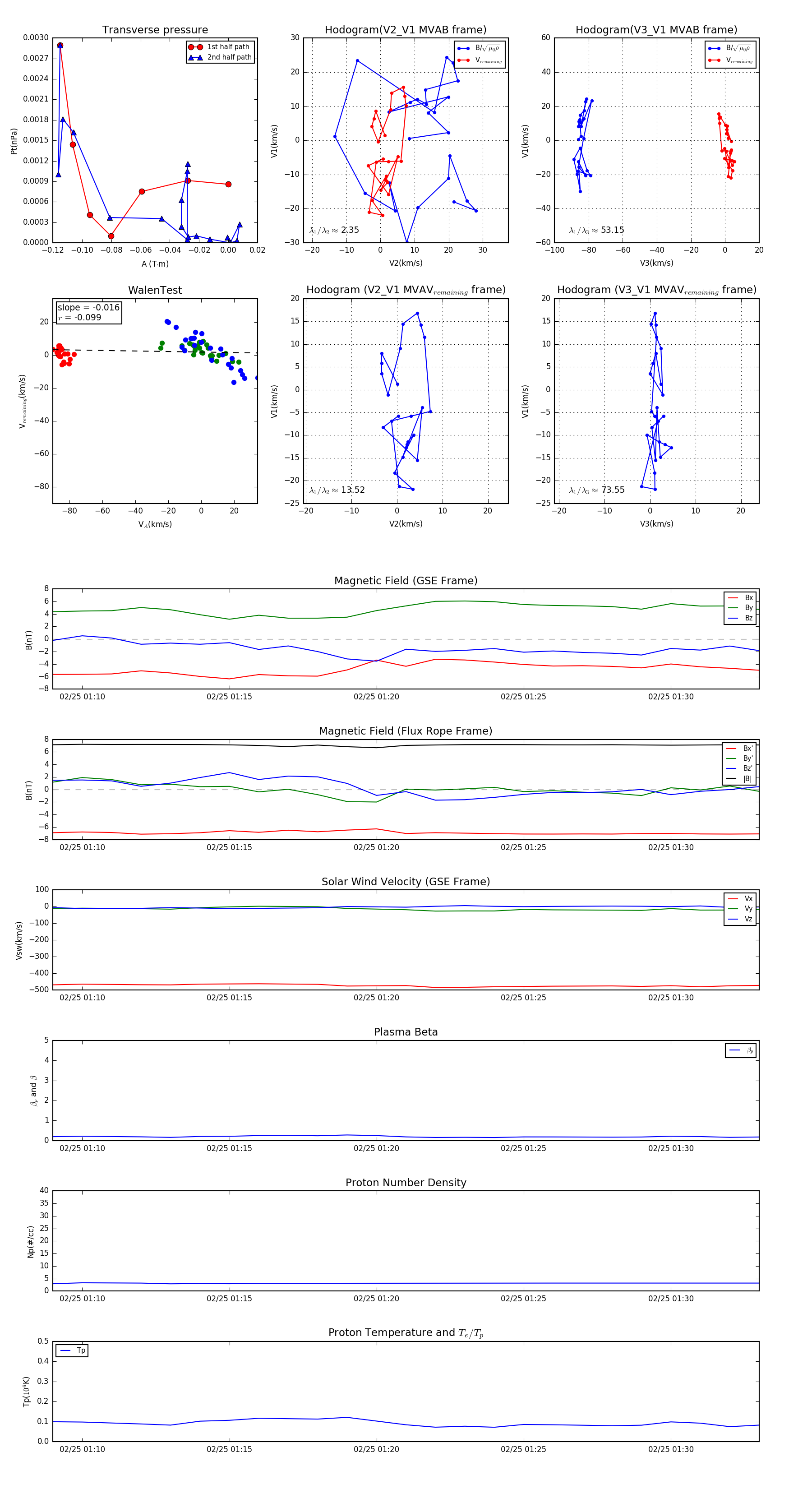Click 'Np(#/cc)' y-axis label
The image size is (812, 1489).
click(x=31, y=1241)
